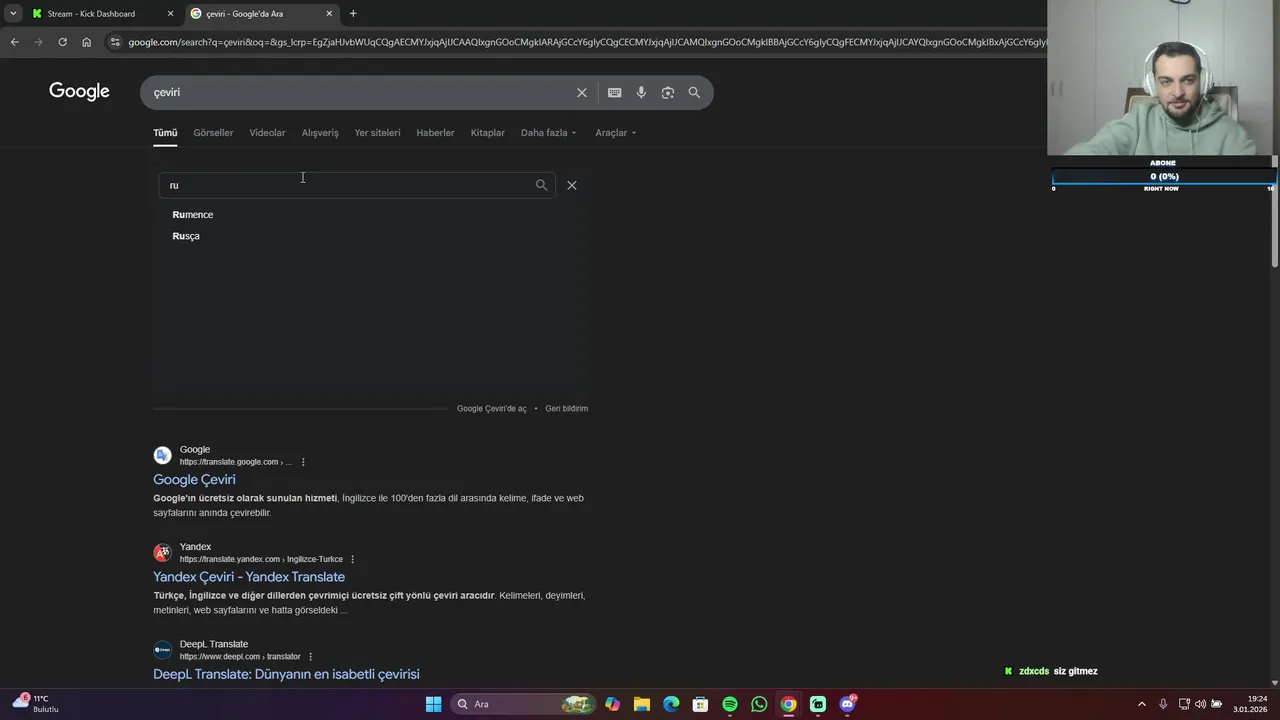1280x720 pixels.
Task: Open the Yer siteleri tab
Action: pyautogui.click(x=377, y=133)
